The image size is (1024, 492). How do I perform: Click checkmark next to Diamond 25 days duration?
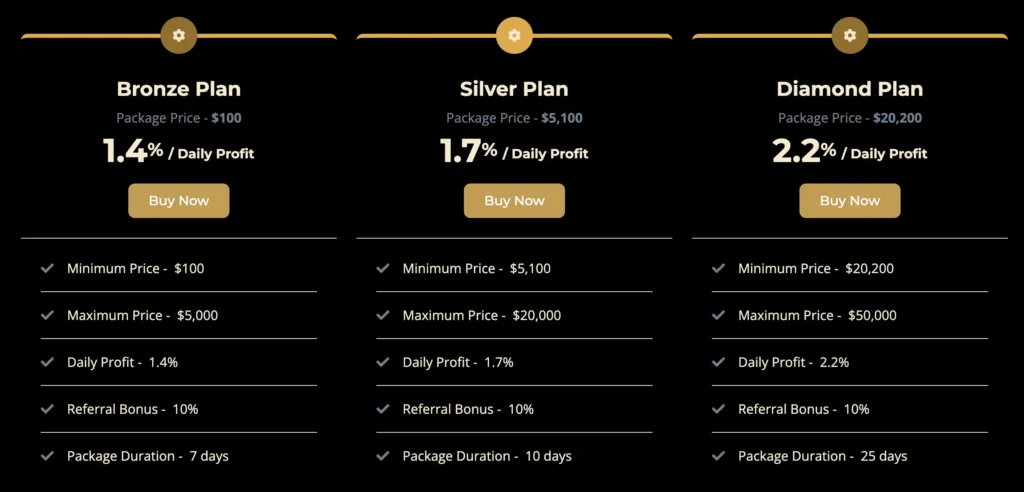718,456
